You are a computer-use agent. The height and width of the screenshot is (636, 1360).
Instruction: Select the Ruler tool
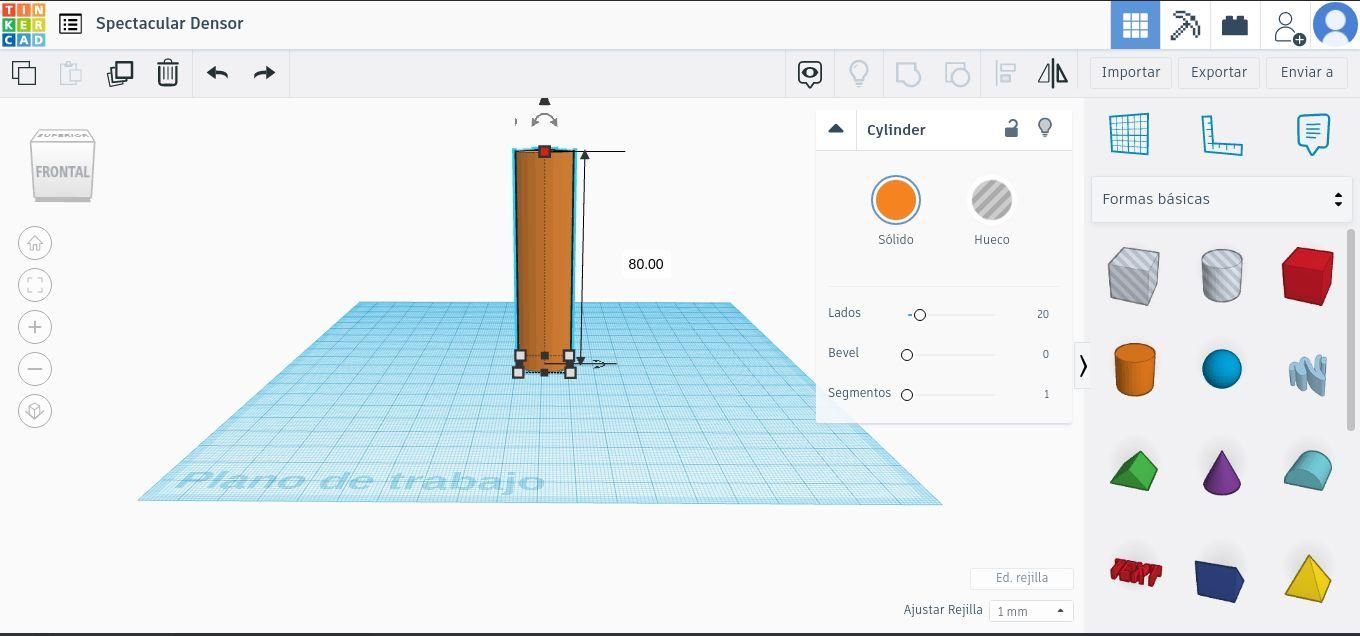click(x=1221, y=135)
